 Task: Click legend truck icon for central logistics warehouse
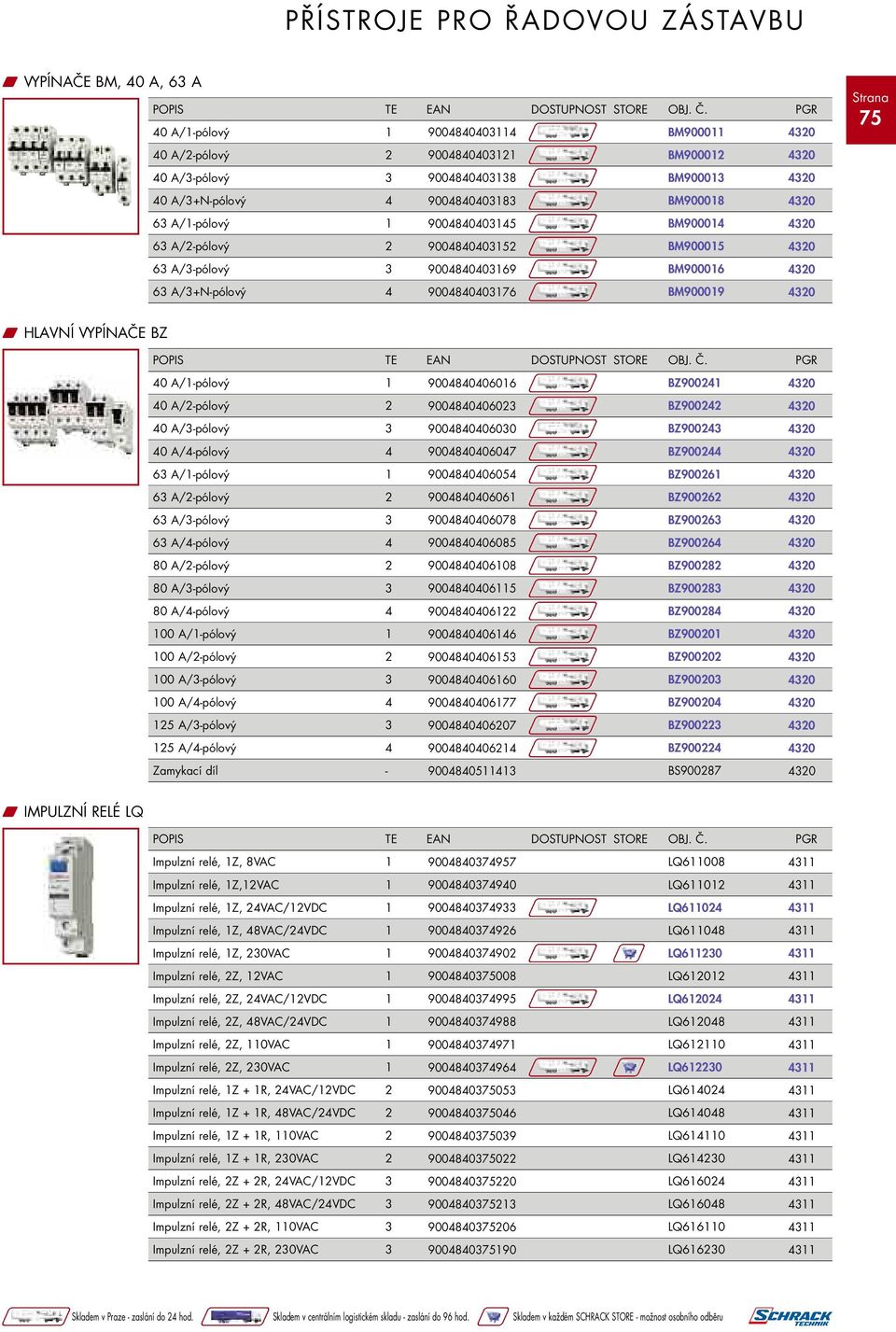(236, 1316)
